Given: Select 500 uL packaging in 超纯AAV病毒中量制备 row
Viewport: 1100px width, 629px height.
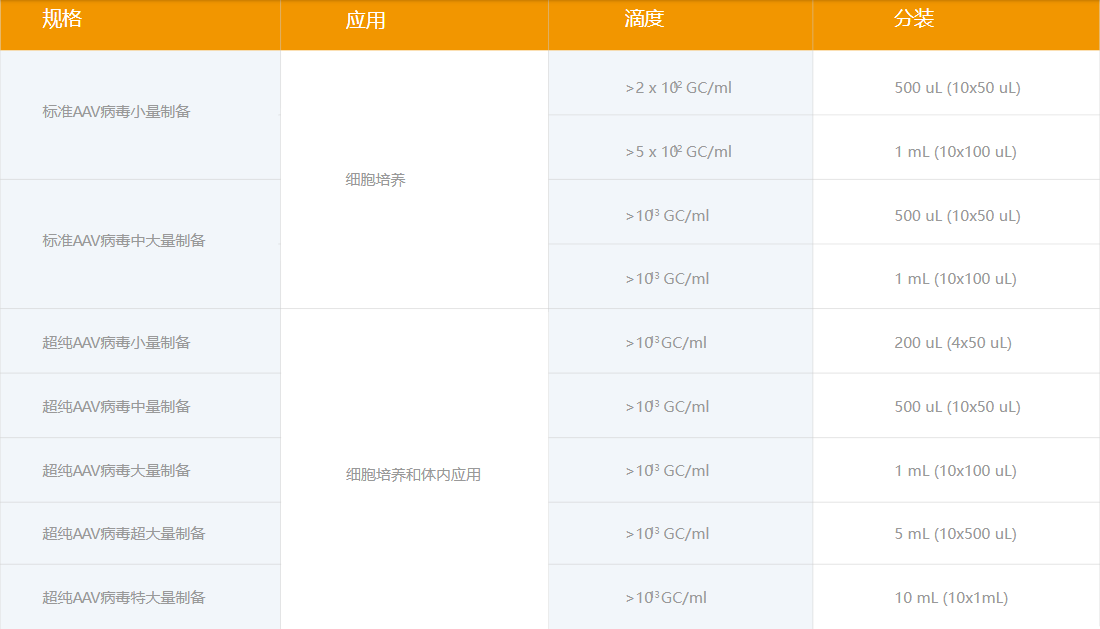Looking at the screenshot, I should 957,407.
